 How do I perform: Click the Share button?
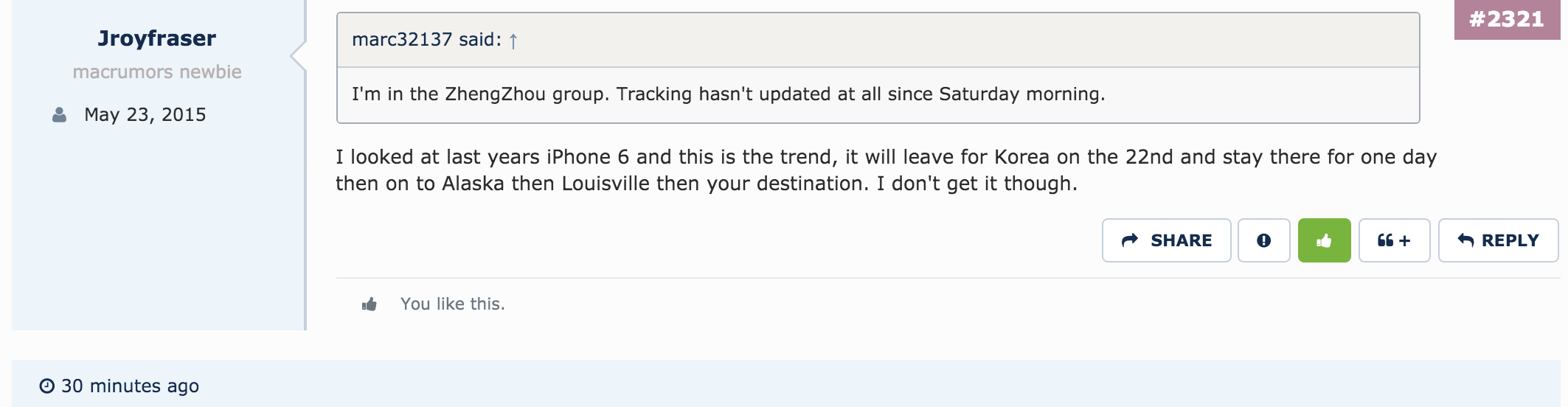click(1166, 240)
